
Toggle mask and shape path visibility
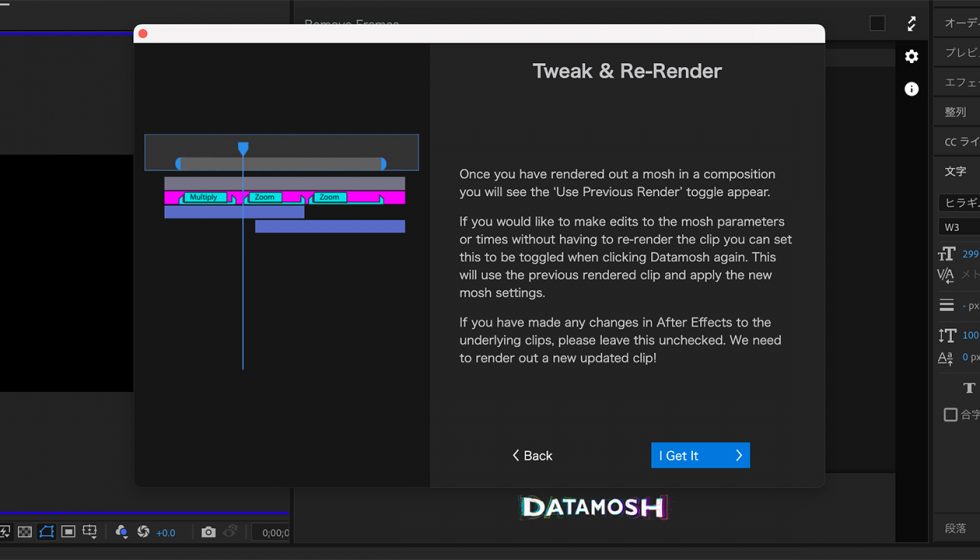46,532
